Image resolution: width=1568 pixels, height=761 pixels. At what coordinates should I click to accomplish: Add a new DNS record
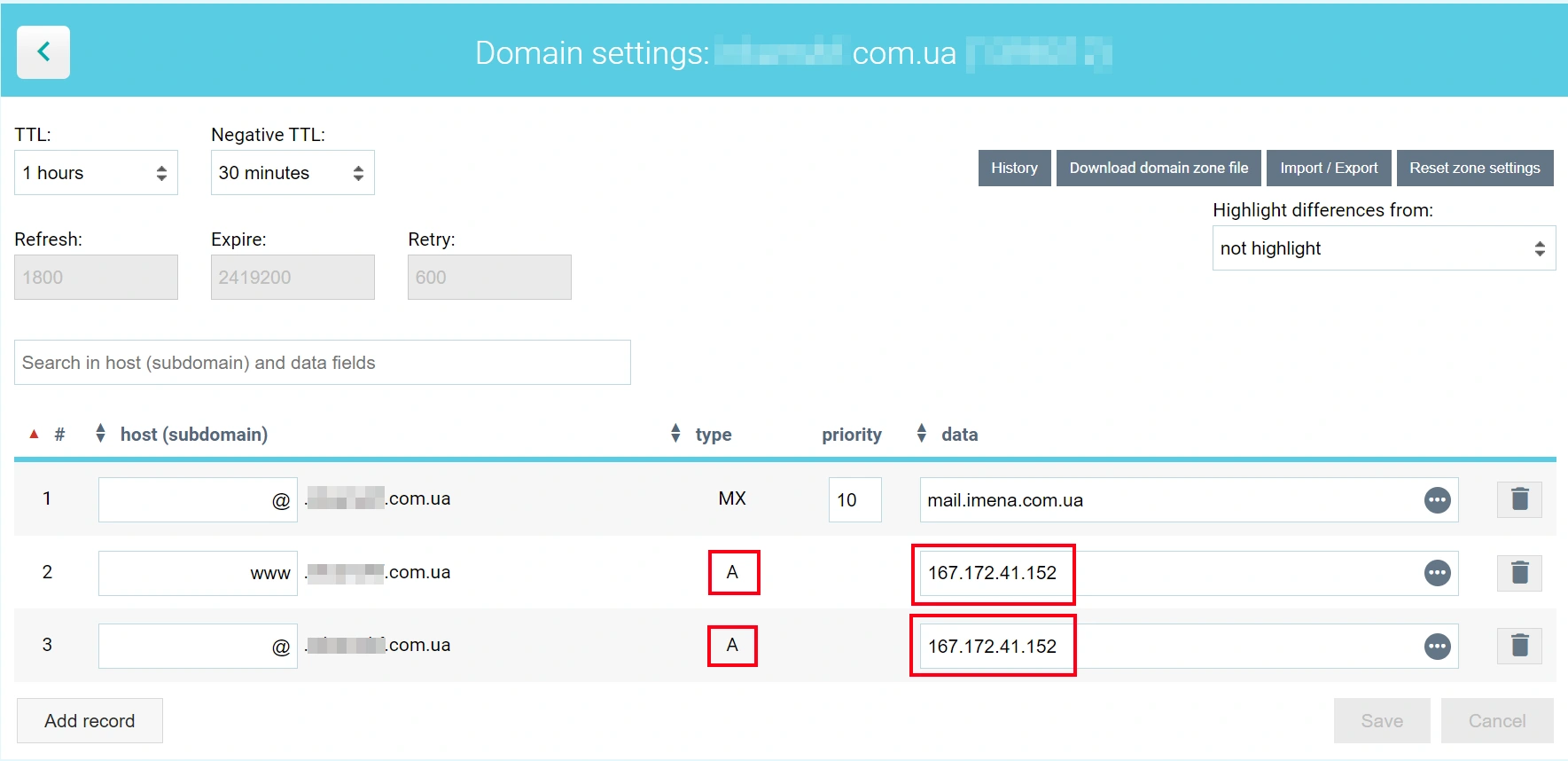pyautogui.click(x=90, y=720)
